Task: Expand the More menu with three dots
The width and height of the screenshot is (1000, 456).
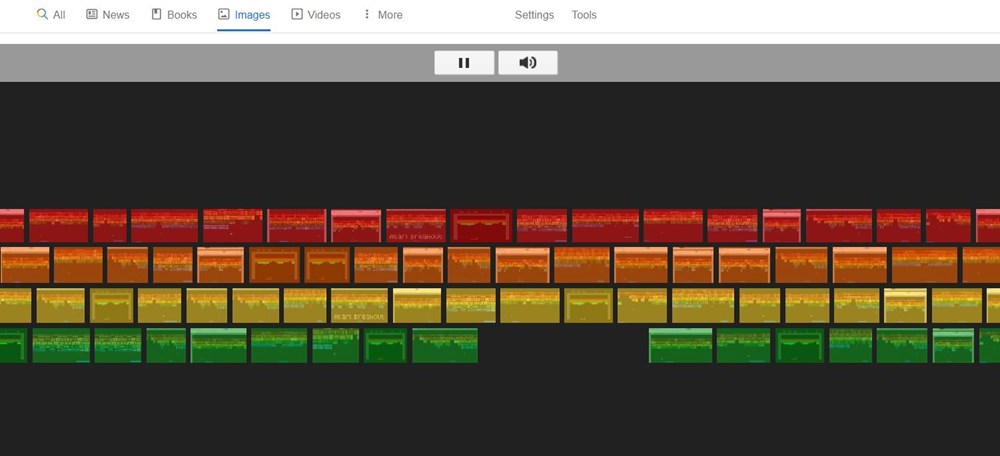Action: coord(383,15)
